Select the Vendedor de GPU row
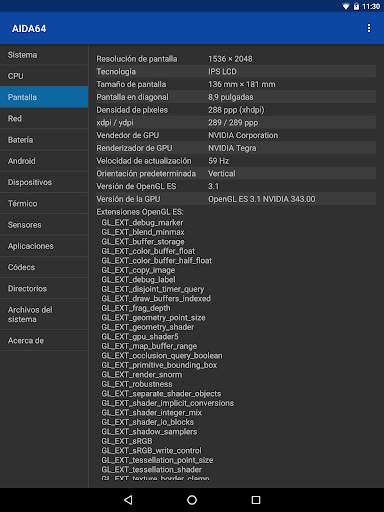This screenshot has height=512, width=384. (x=236, y=135)
